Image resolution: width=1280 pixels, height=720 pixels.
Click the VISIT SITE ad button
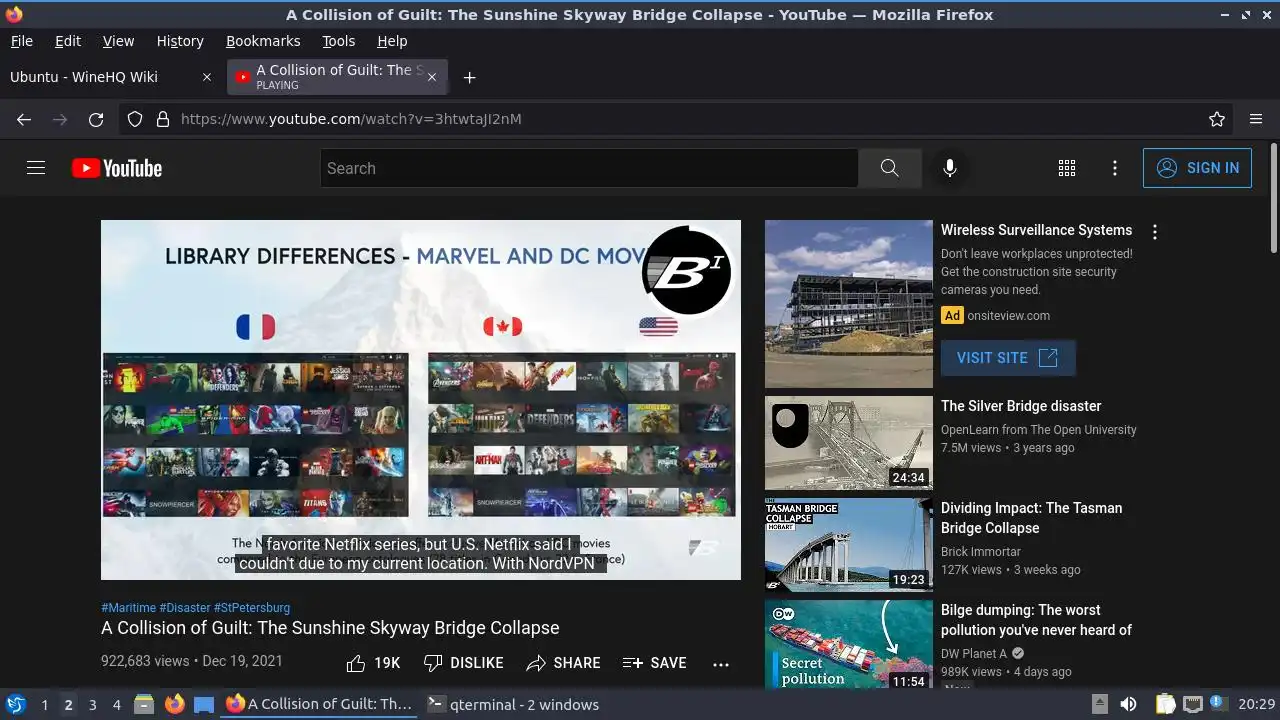(x=1008, y=358)
